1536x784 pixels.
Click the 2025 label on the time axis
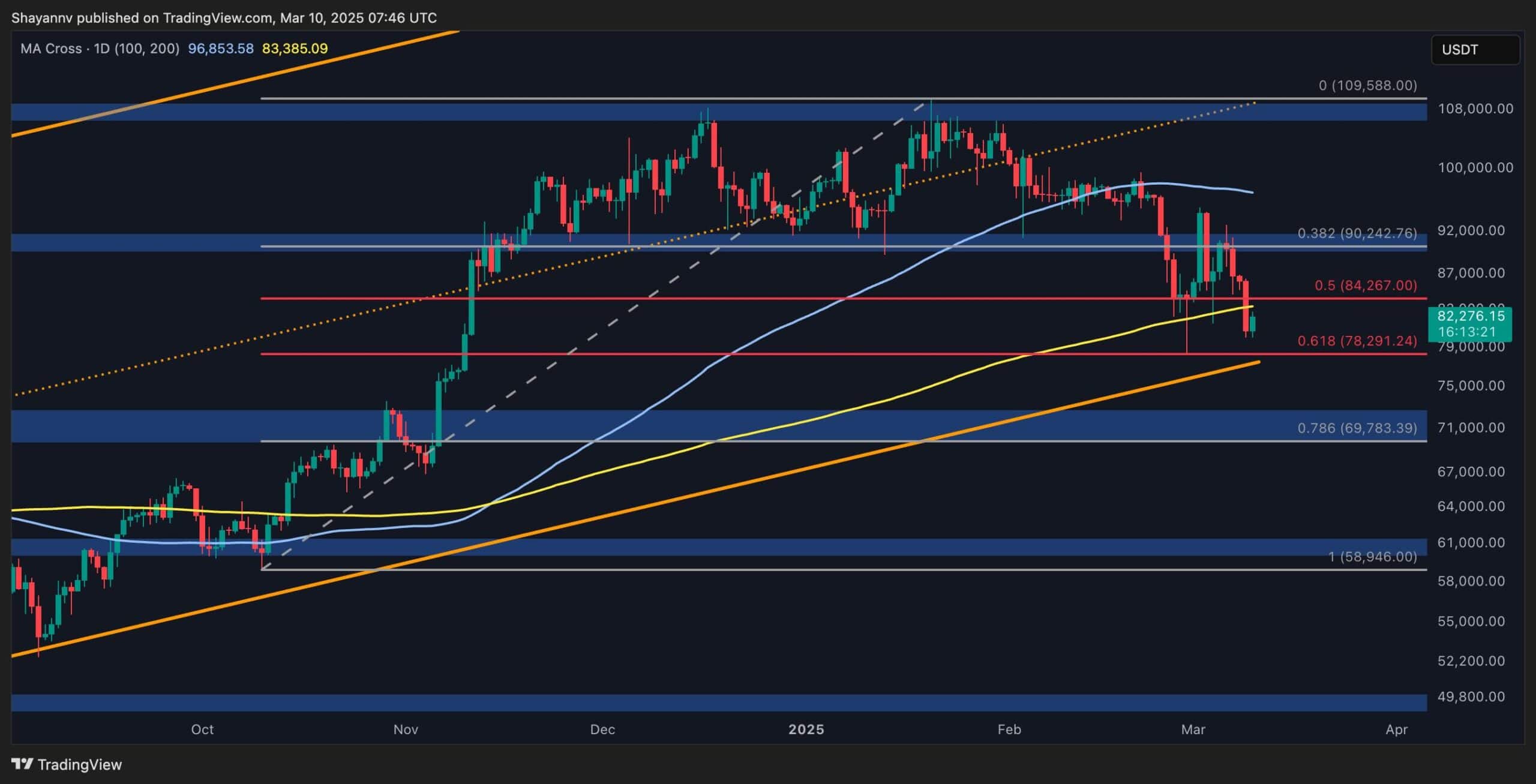807,730
